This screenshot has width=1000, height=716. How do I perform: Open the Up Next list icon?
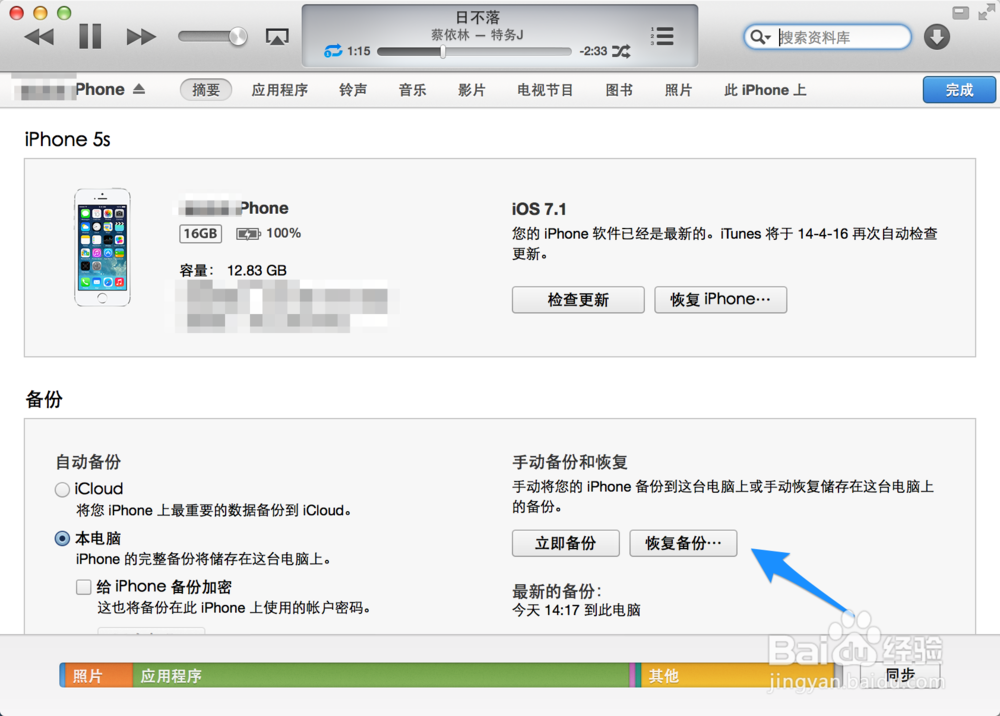pyautogui.click(x=662, y=36)
